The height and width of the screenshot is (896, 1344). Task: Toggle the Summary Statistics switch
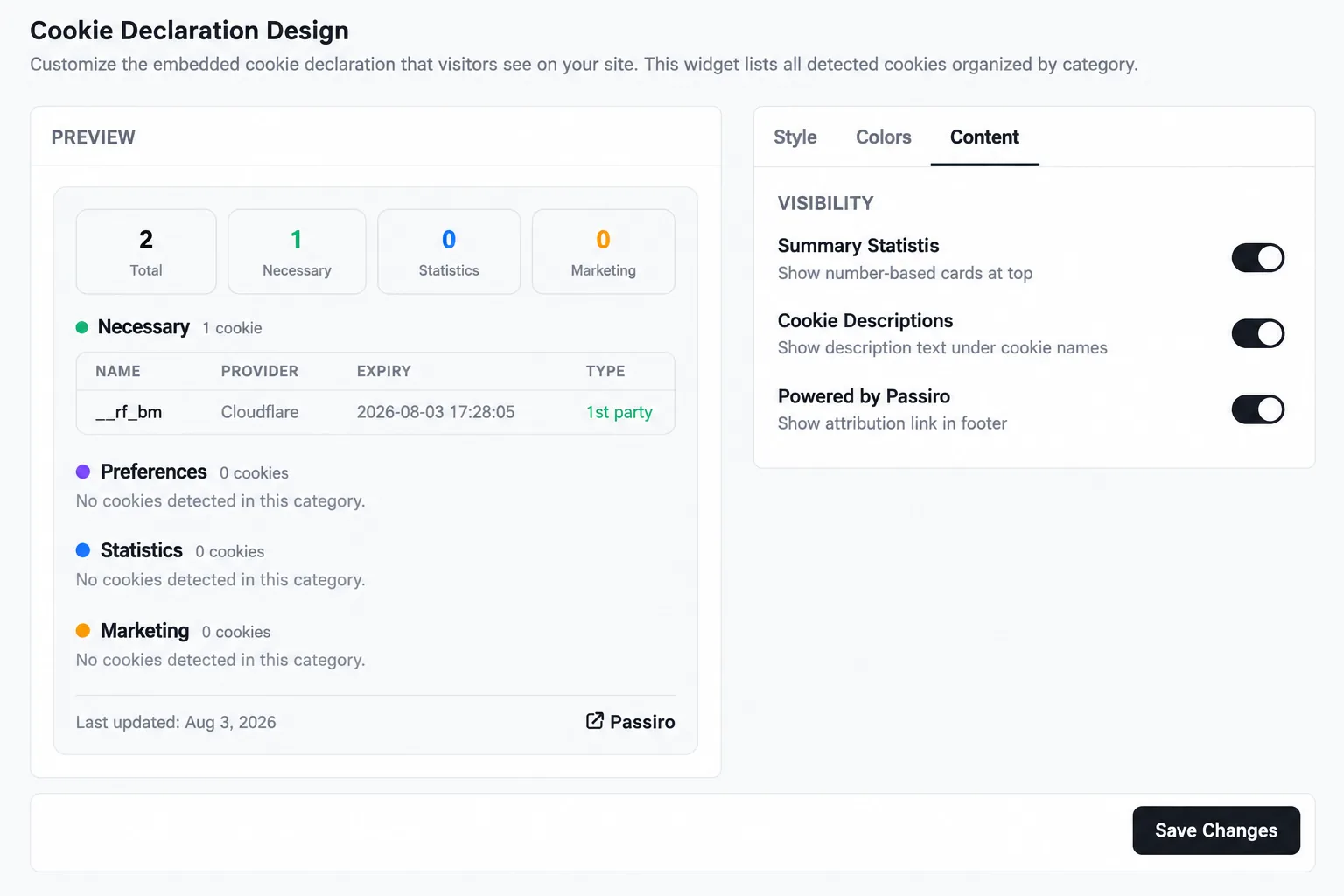(1257, 258)
